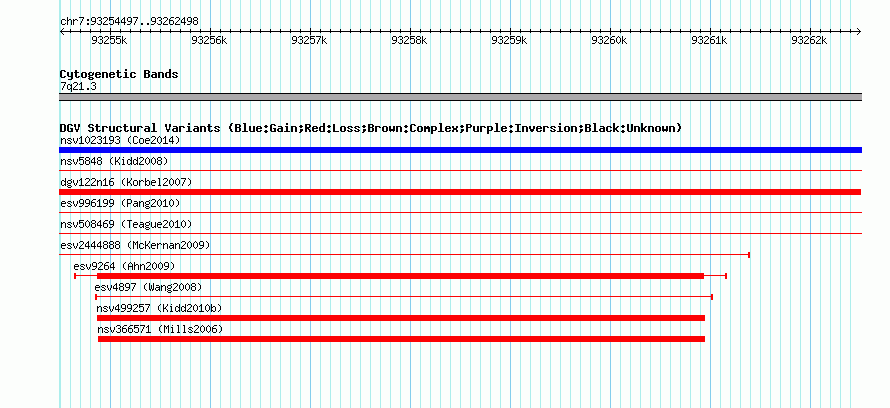Click the DGV Structural Variants track title
890x408 pixels.
[x=371, y=128]
